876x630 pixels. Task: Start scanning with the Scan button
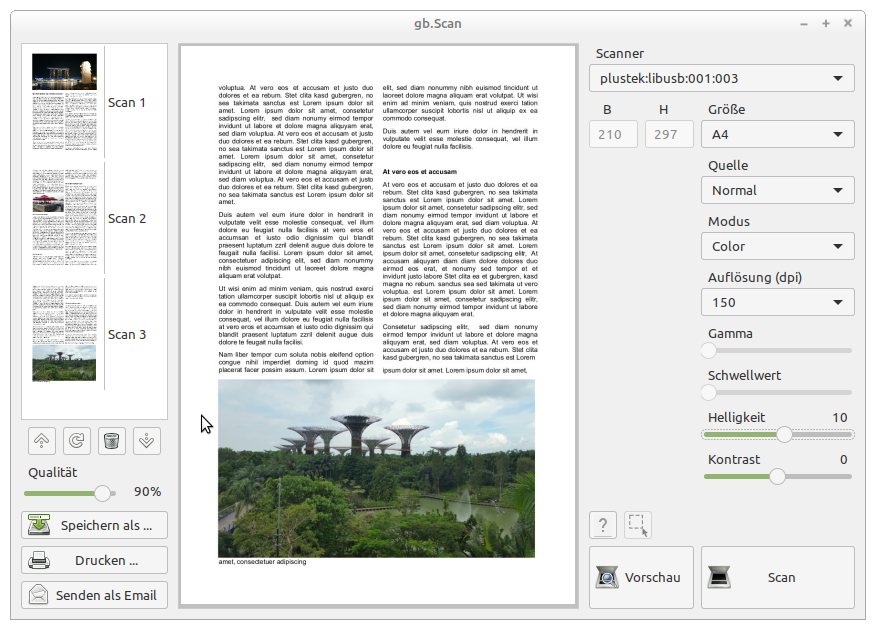pos(777,577)
